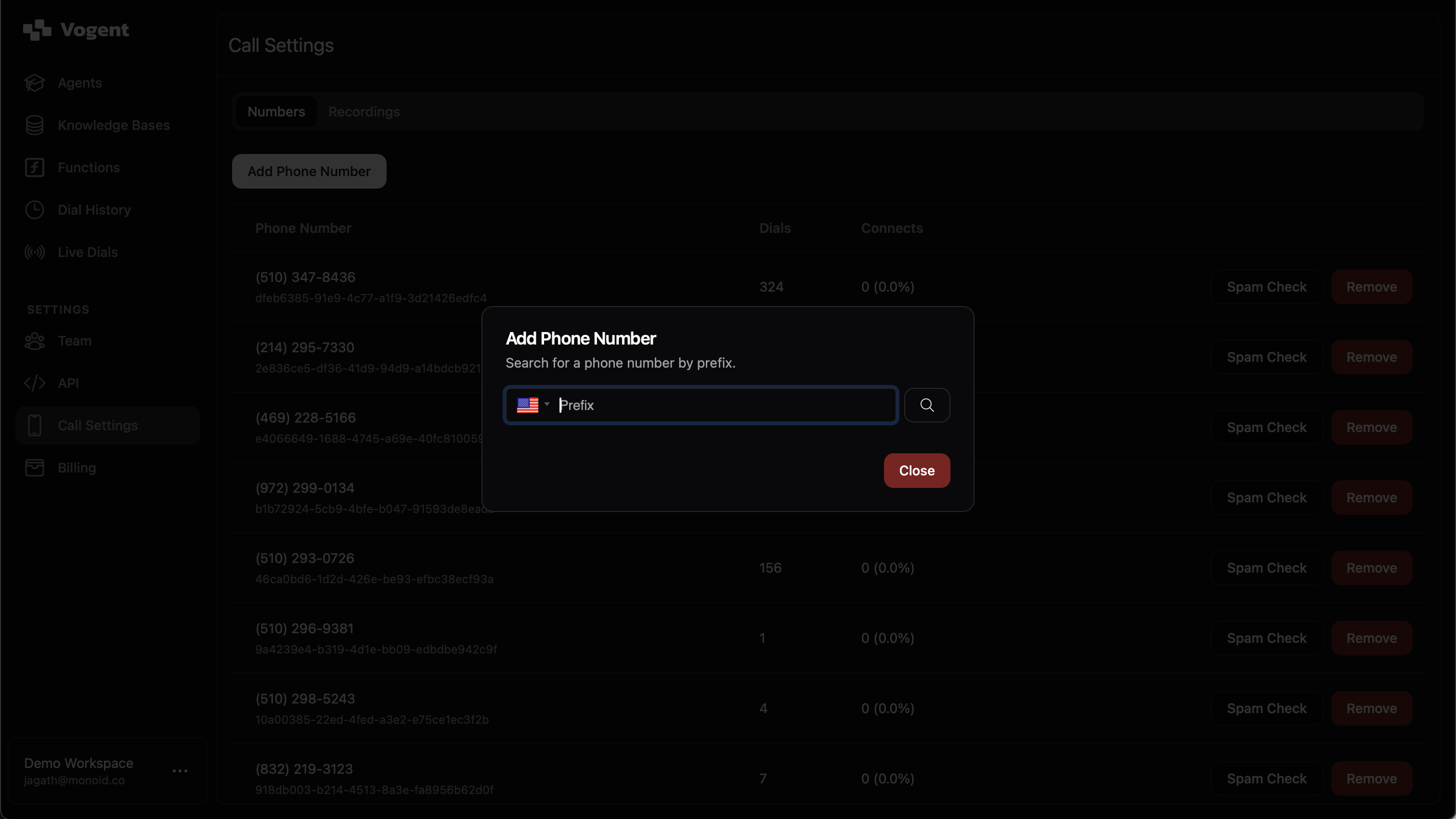
Task: Open Dial History clock icon
Action: 35,210
